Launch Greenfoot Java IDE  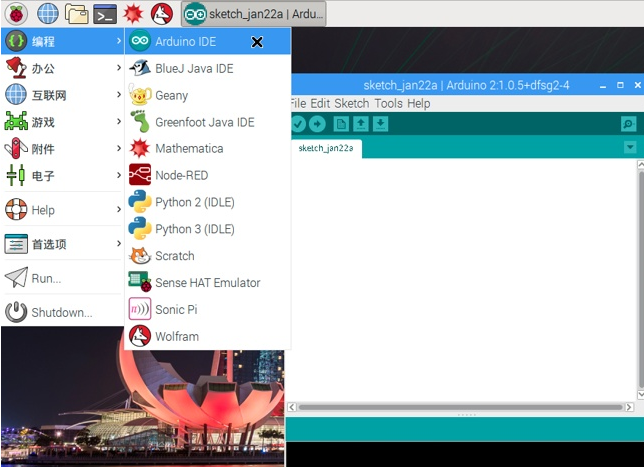coord(208,122)
